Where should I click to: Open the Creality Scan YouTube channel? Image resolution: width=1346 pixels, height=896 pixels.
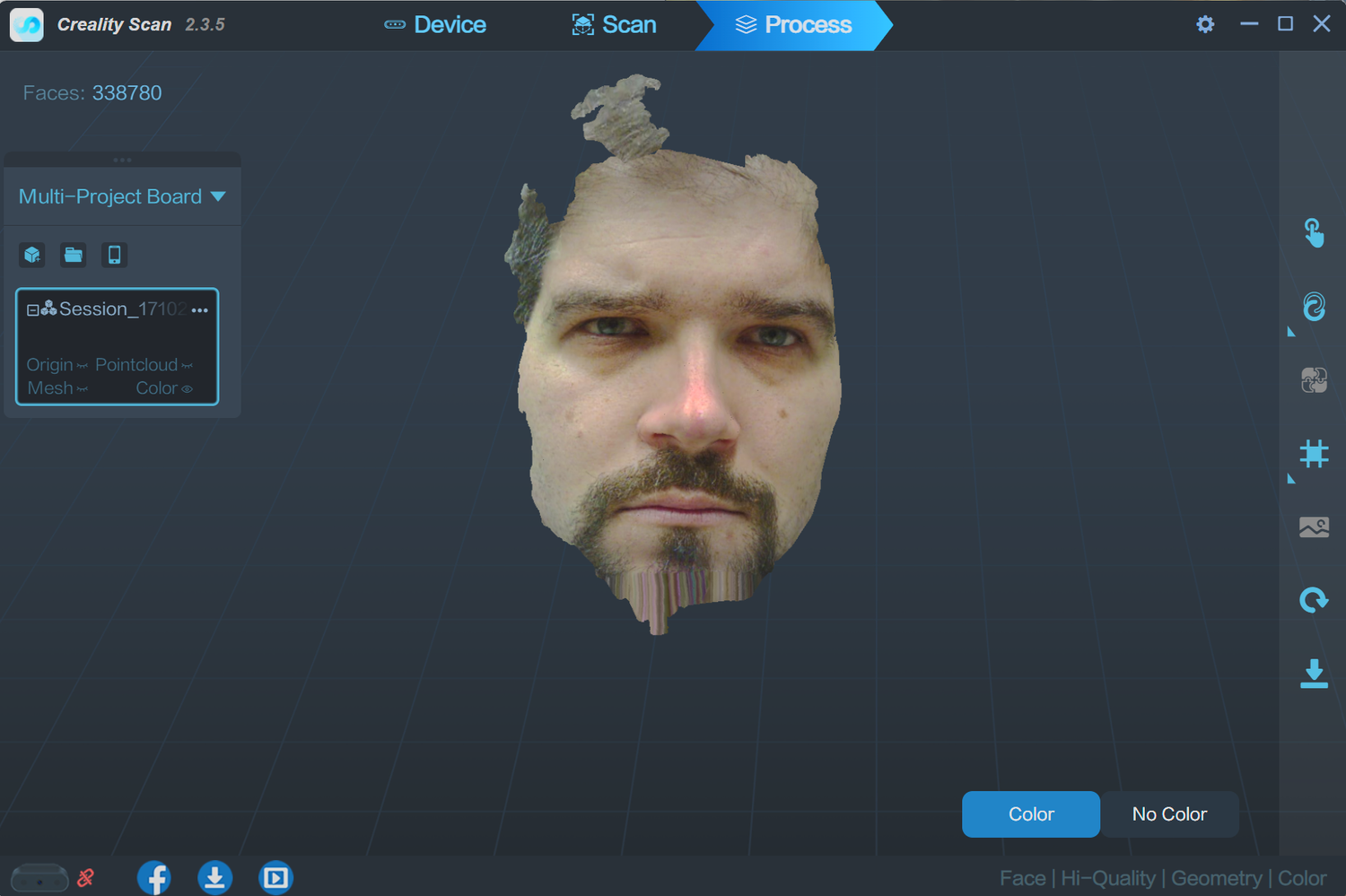tap(275, 877)
